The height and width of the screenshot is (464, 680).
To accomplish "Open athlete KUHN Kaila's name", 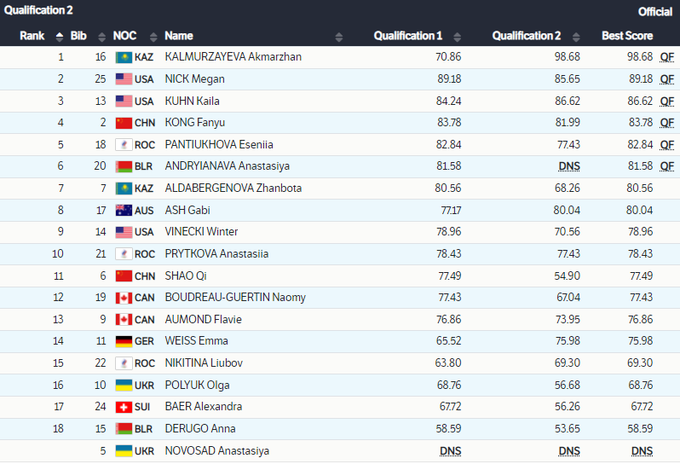I will pyautogui.click(x=192, y=101).
